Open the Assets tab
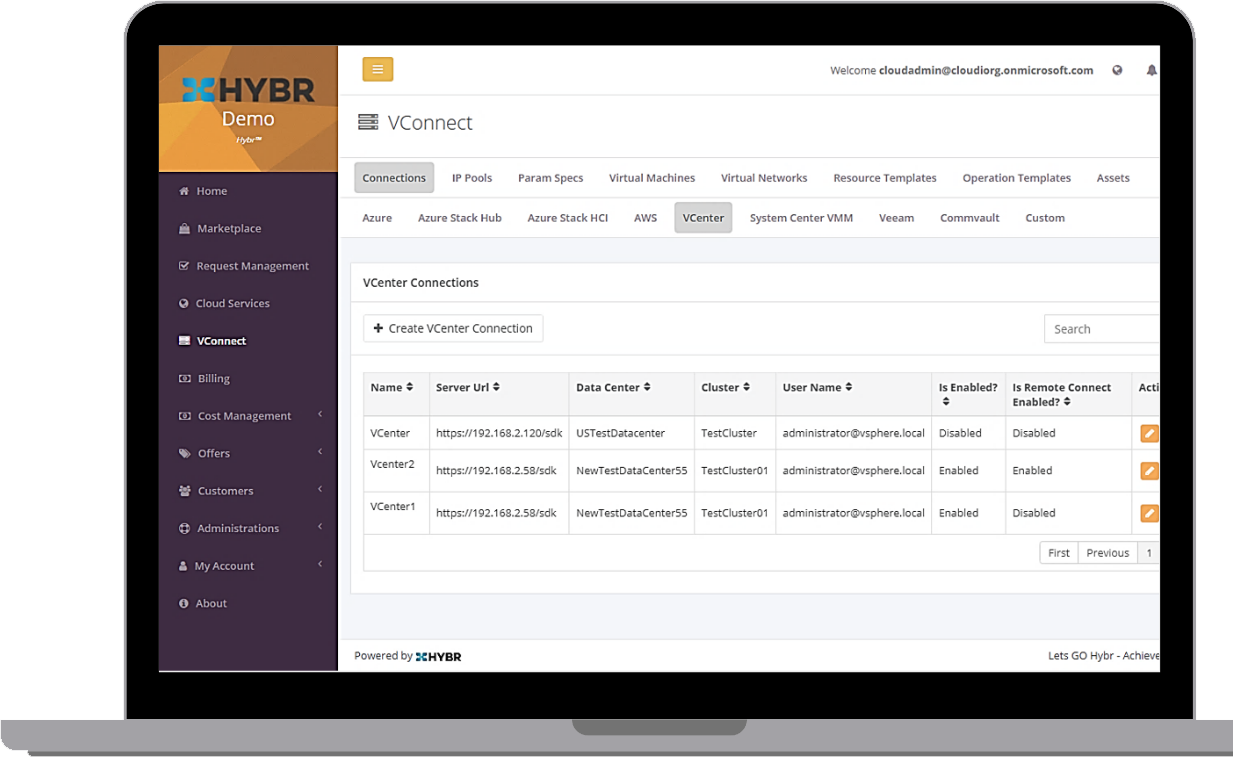The height and width of the screenshot is (757, 1233). (x=1113, y=178)
